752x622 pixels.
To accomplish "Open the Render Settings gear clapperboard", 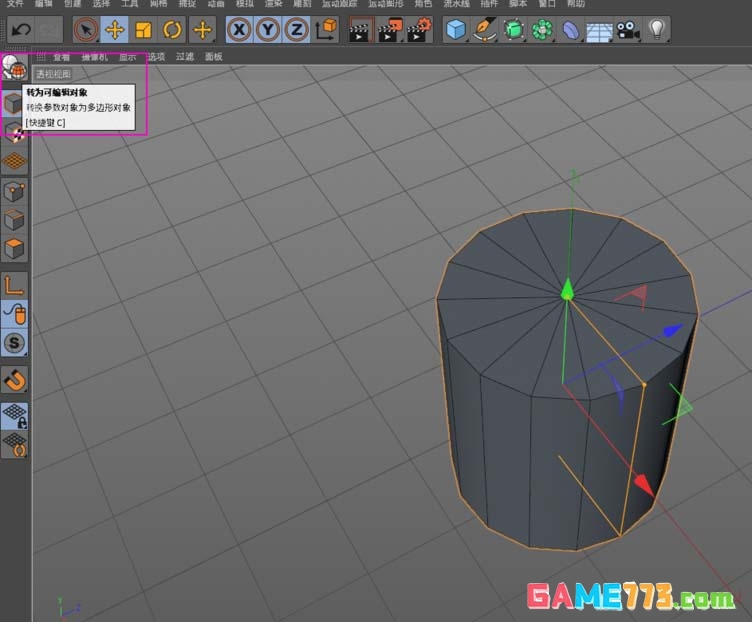I will click(x=419, y=30).
